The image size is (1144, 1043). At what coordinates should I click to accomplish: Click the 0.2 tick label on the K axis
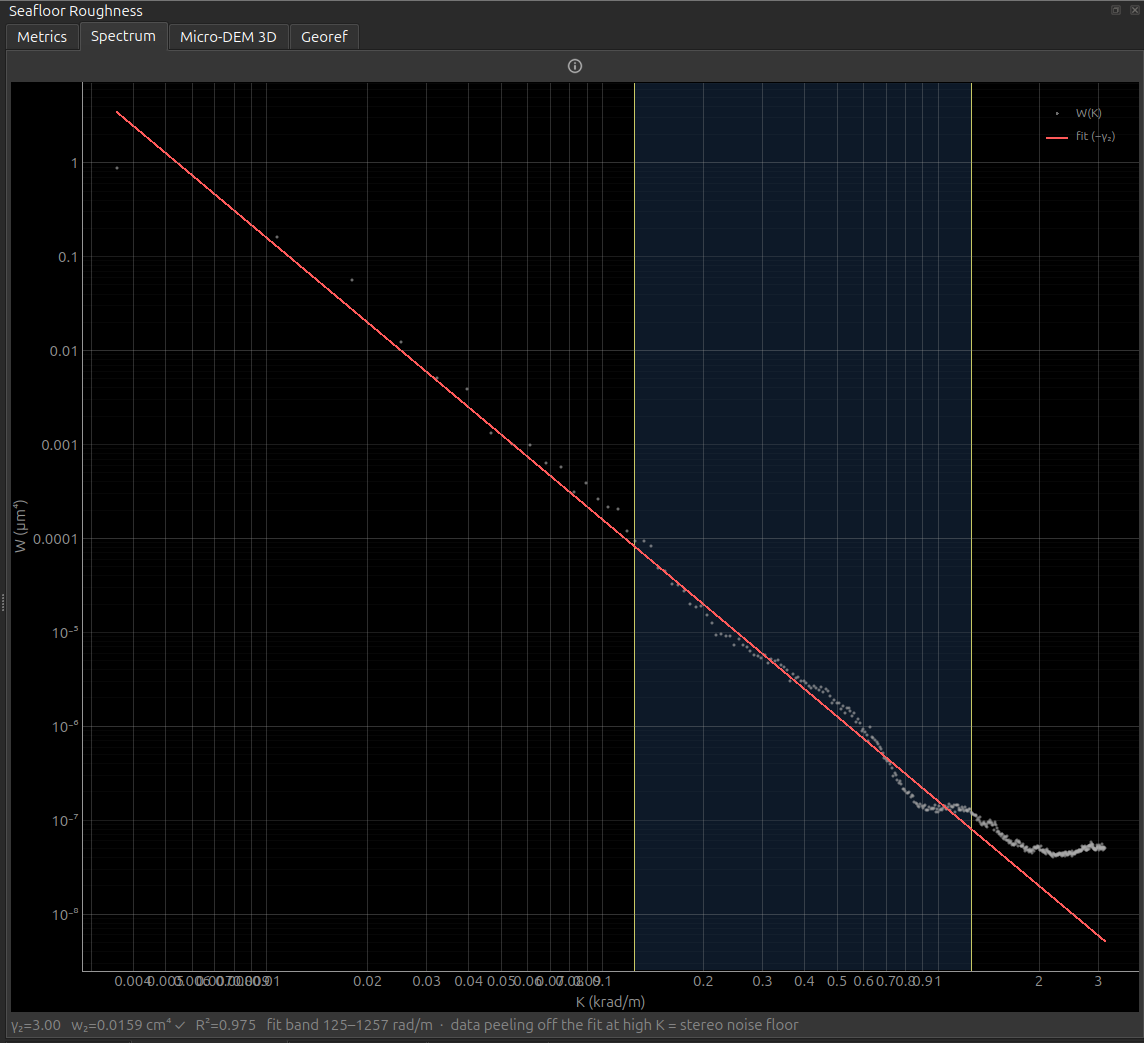coord(703,981)
